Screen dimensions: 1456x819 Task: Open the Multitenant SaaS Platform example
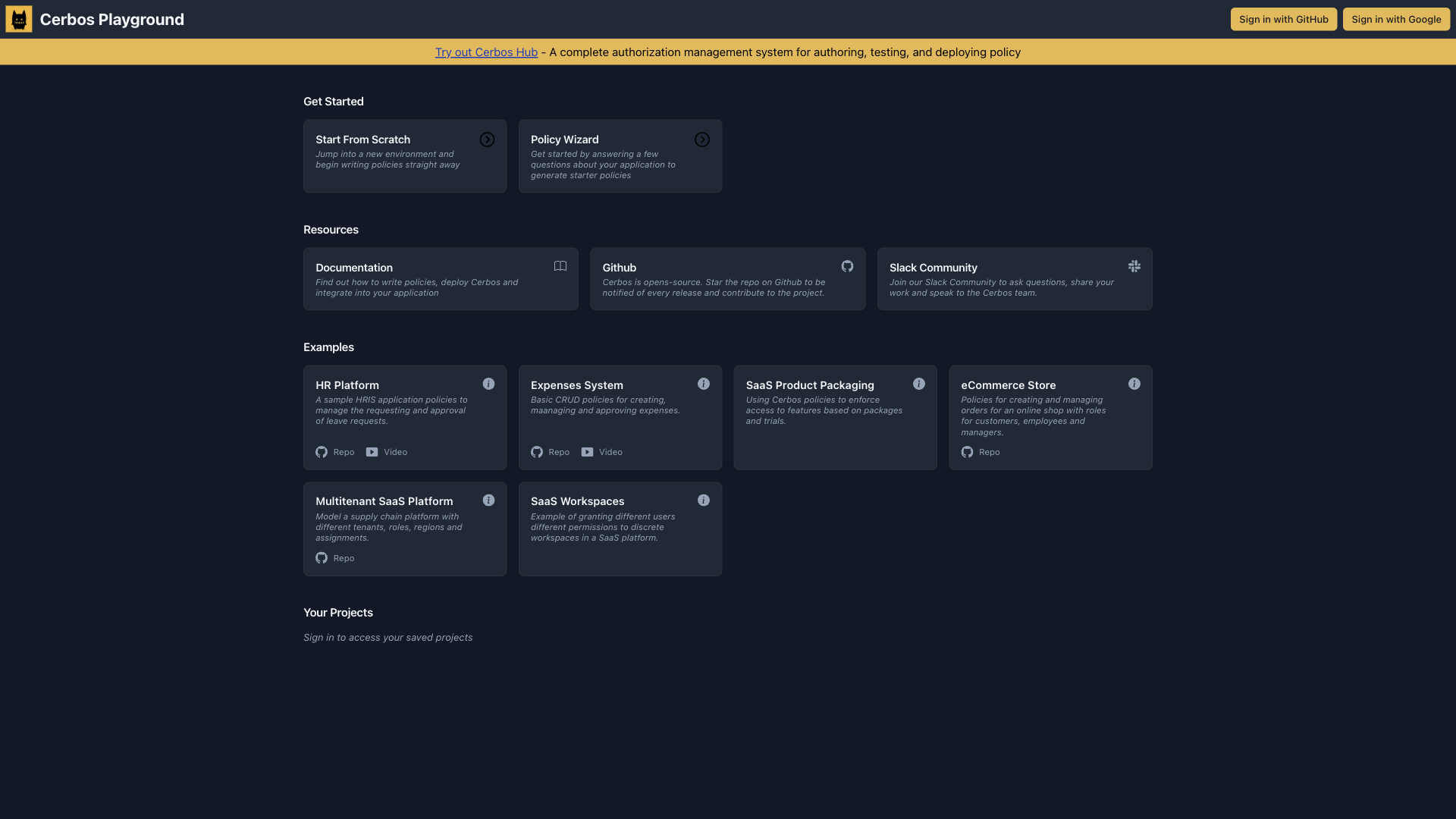pos(405,529)
